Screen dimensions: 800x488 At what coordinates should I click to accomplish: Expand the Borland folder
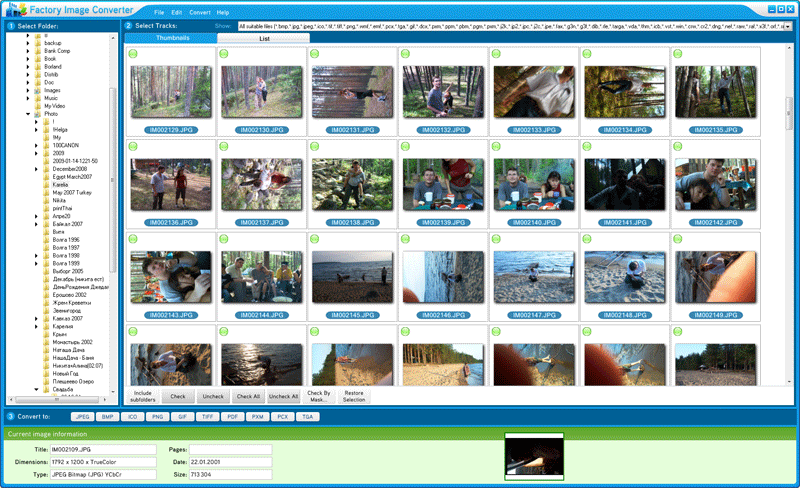28,67
